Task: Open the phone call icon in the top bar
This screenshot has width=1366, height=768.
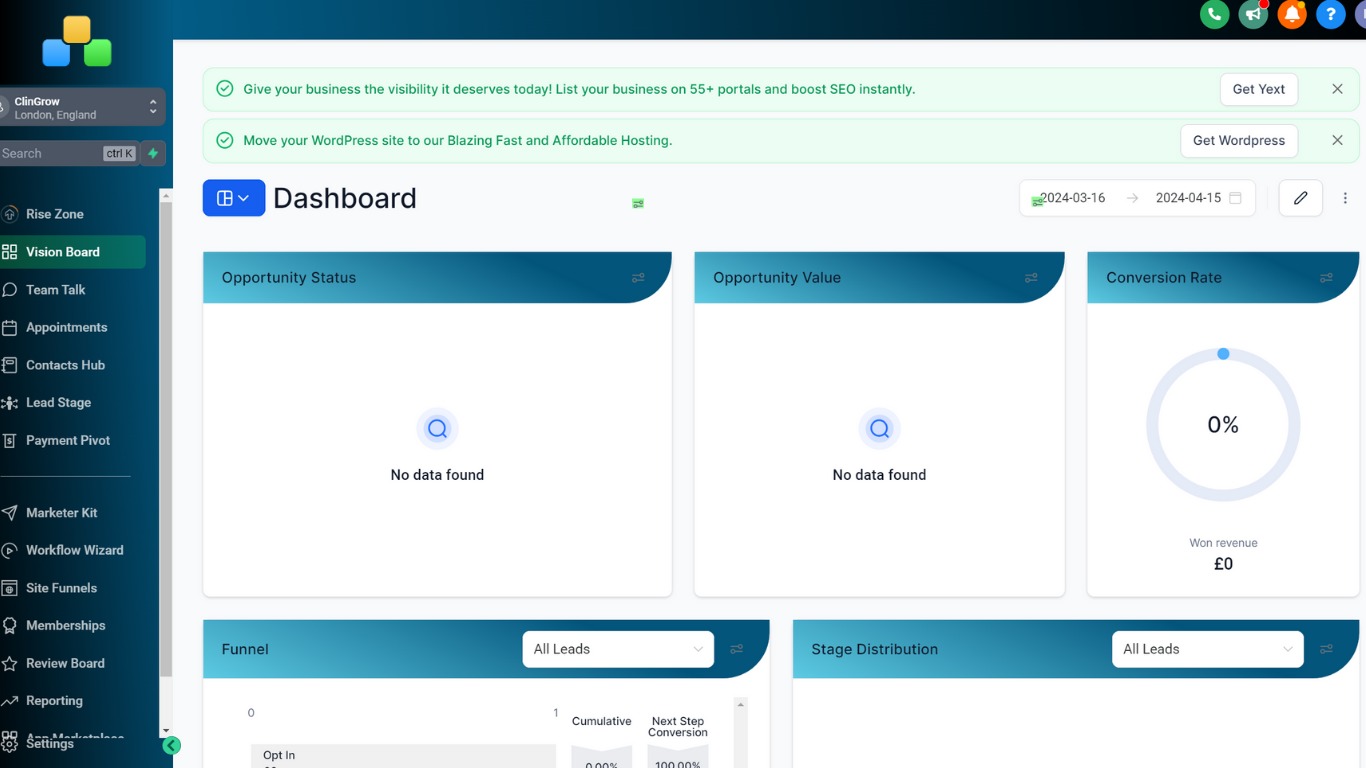Action: (1214, 15)
